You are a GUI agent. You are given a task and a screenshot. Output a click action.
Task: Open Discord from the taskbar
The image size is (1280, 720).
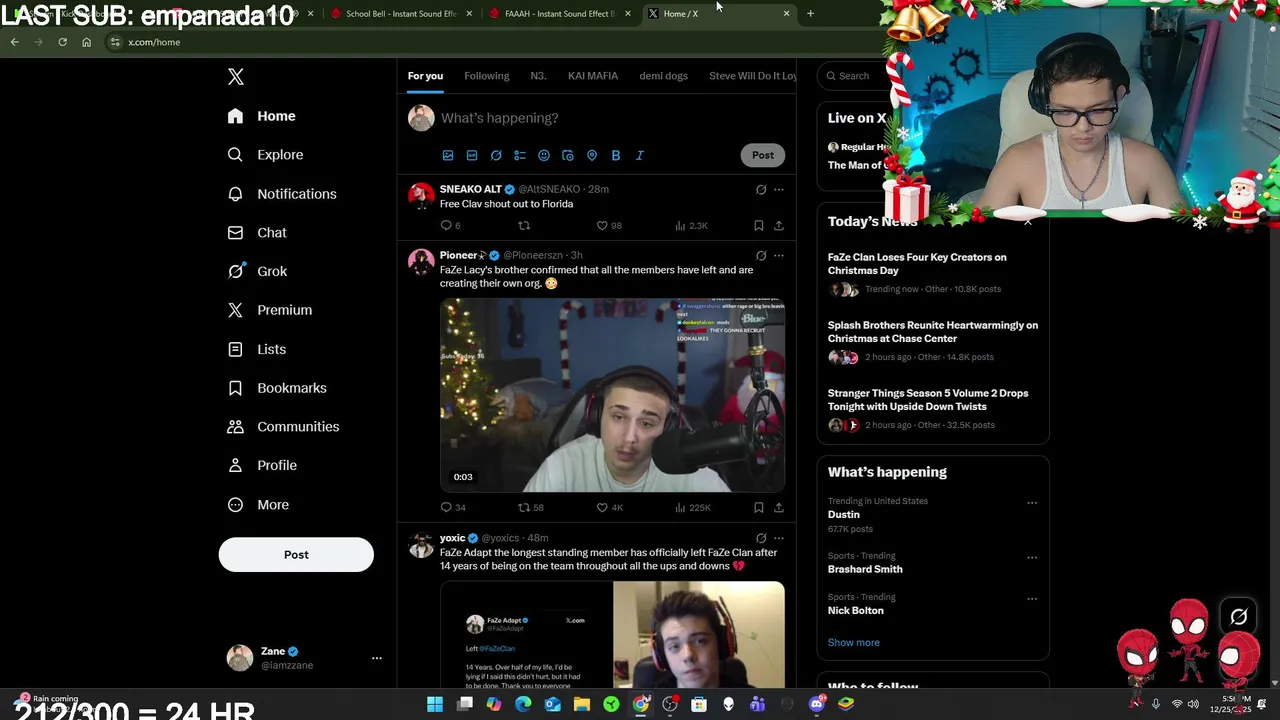click(x=817, y=704)
